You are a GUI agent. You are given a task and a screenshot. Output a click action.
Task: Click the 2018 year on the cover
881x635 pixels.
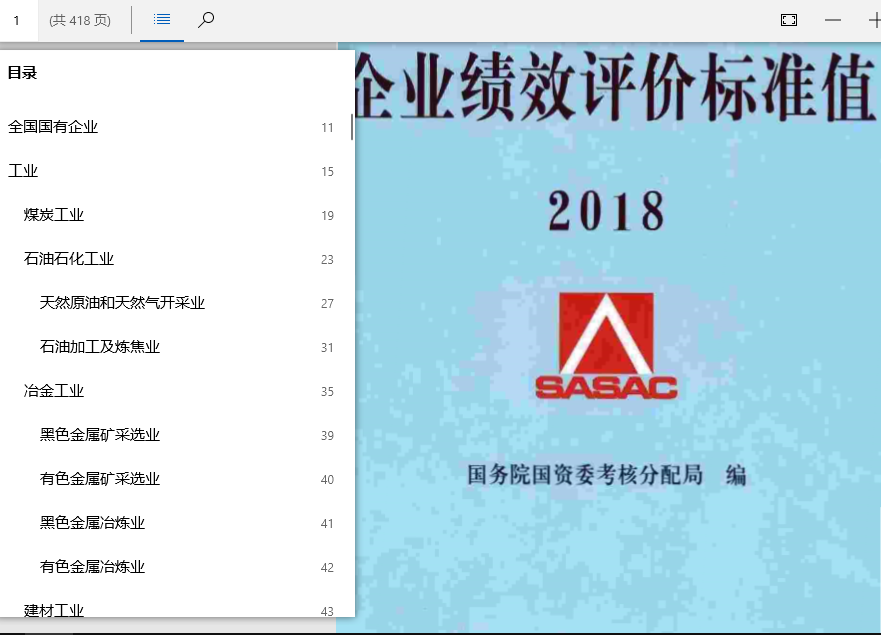coord(606,211)
